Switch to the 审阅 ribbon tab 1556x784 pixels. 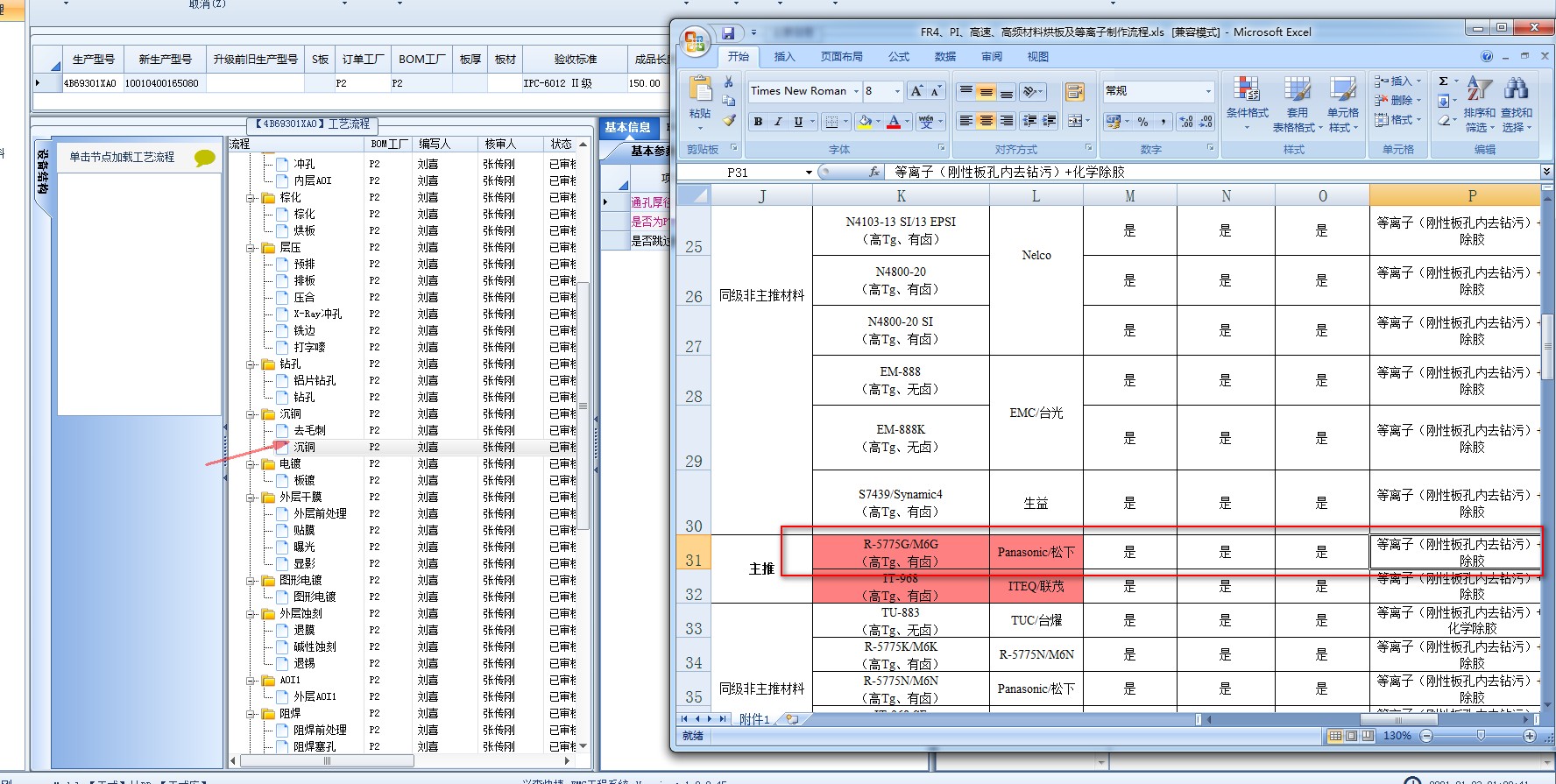pyautogui.click(x=992, y=57)
